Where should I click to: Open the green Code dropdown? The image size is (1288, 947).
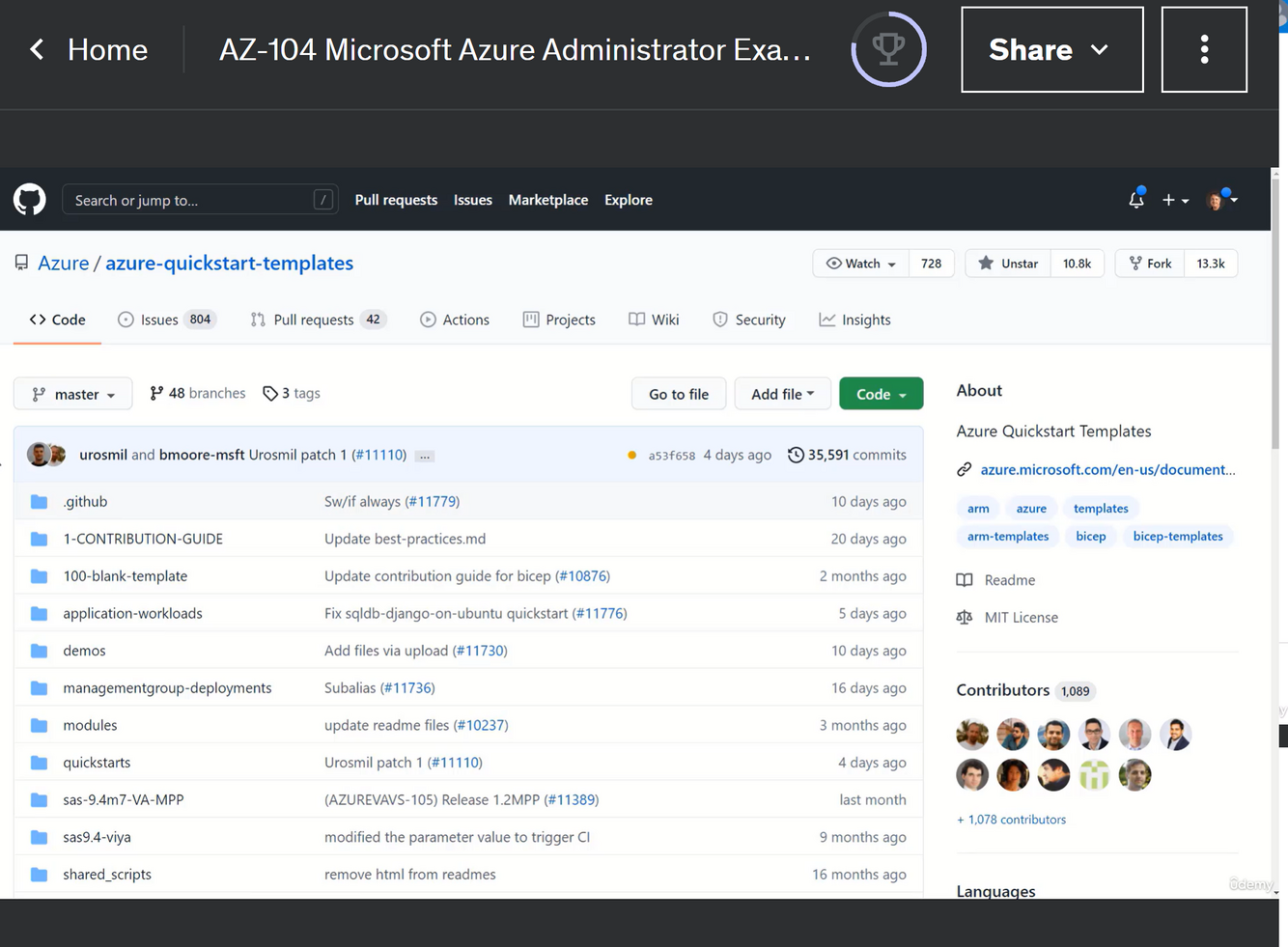click(881, 394)
